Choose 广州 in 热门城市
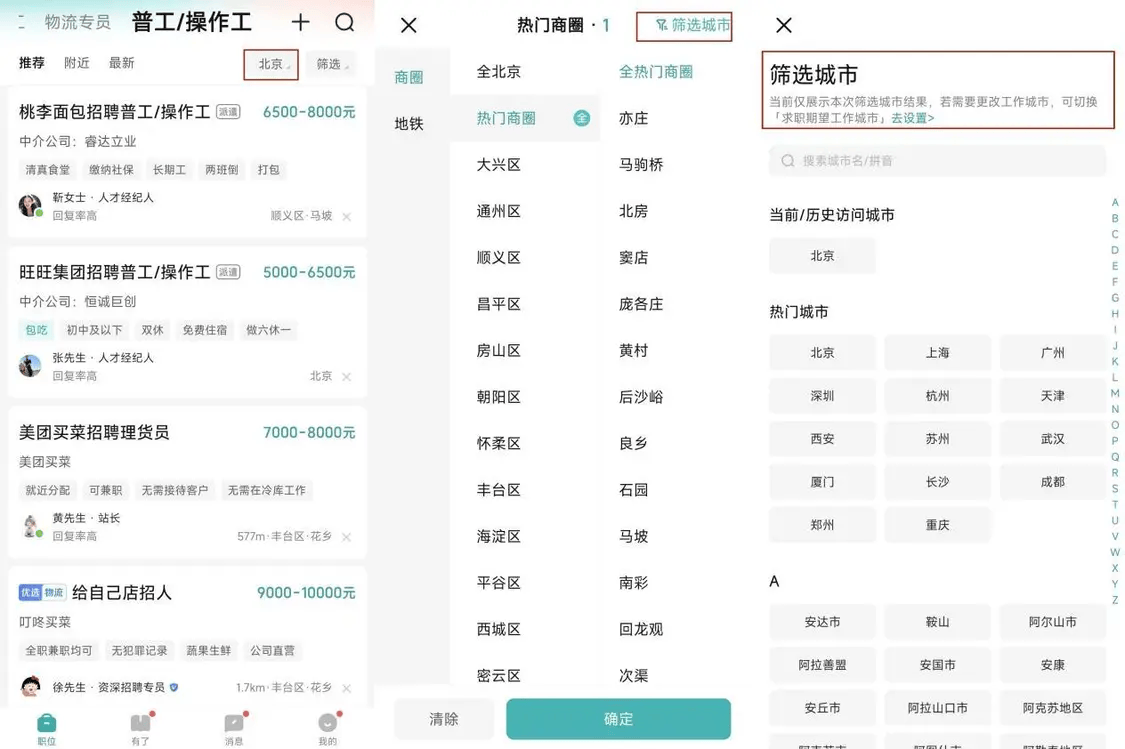 tap(1053, 352)
